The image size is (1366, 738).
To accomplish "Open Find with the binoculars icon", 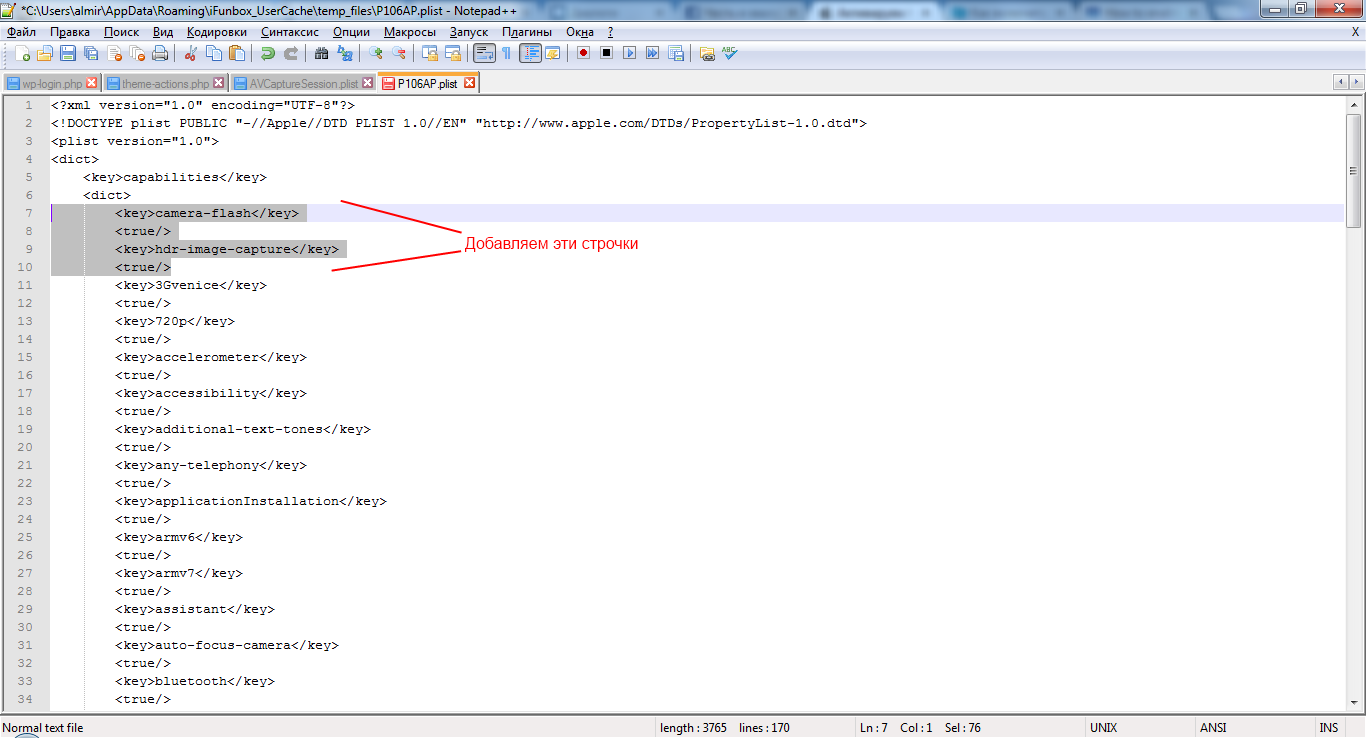I will click(x=321, y=53).
